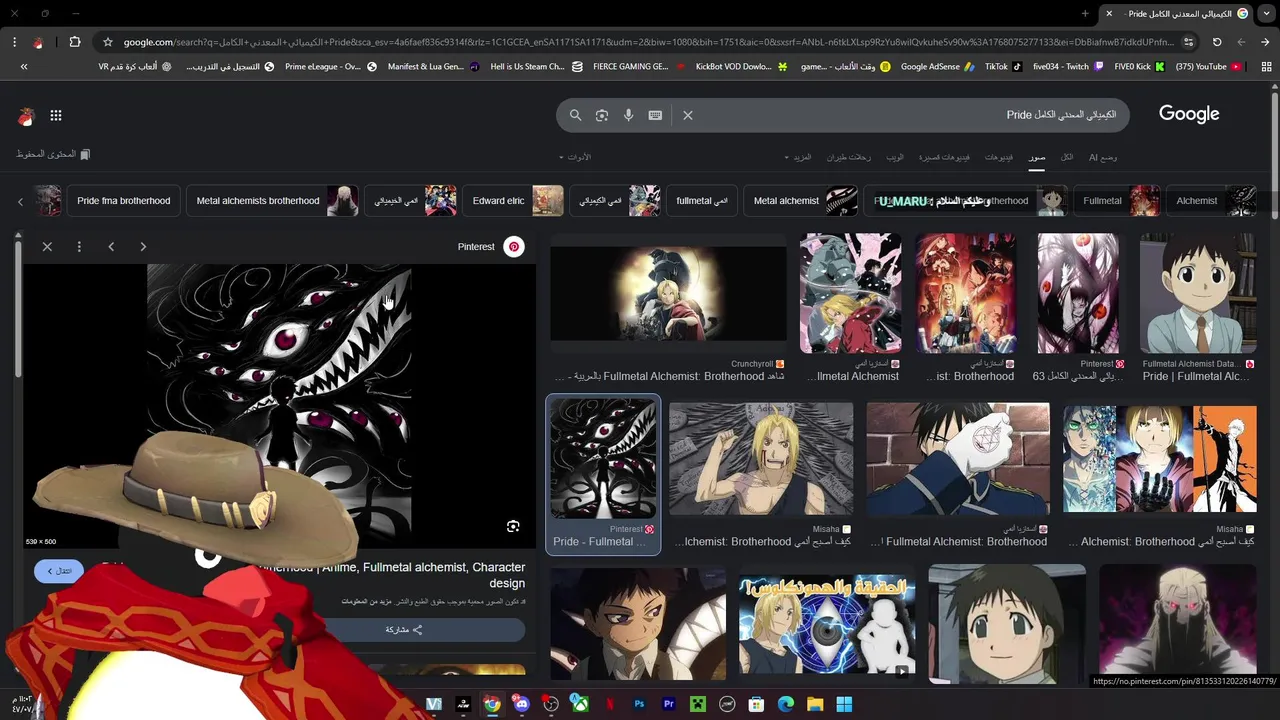This screenshot has width=1280, height=720.
Task: Open the browser extensions puzzle icon
Action: coord(75,42)
